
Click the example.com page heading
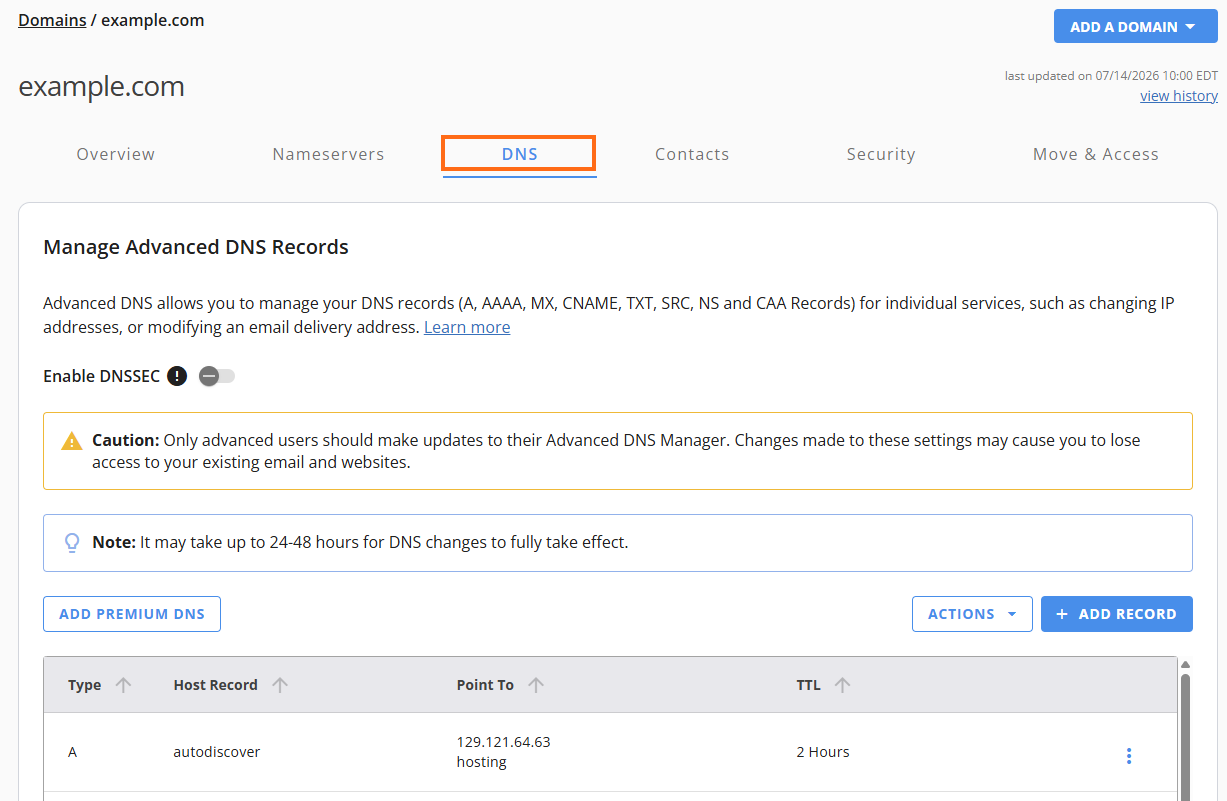pos(101,87)
